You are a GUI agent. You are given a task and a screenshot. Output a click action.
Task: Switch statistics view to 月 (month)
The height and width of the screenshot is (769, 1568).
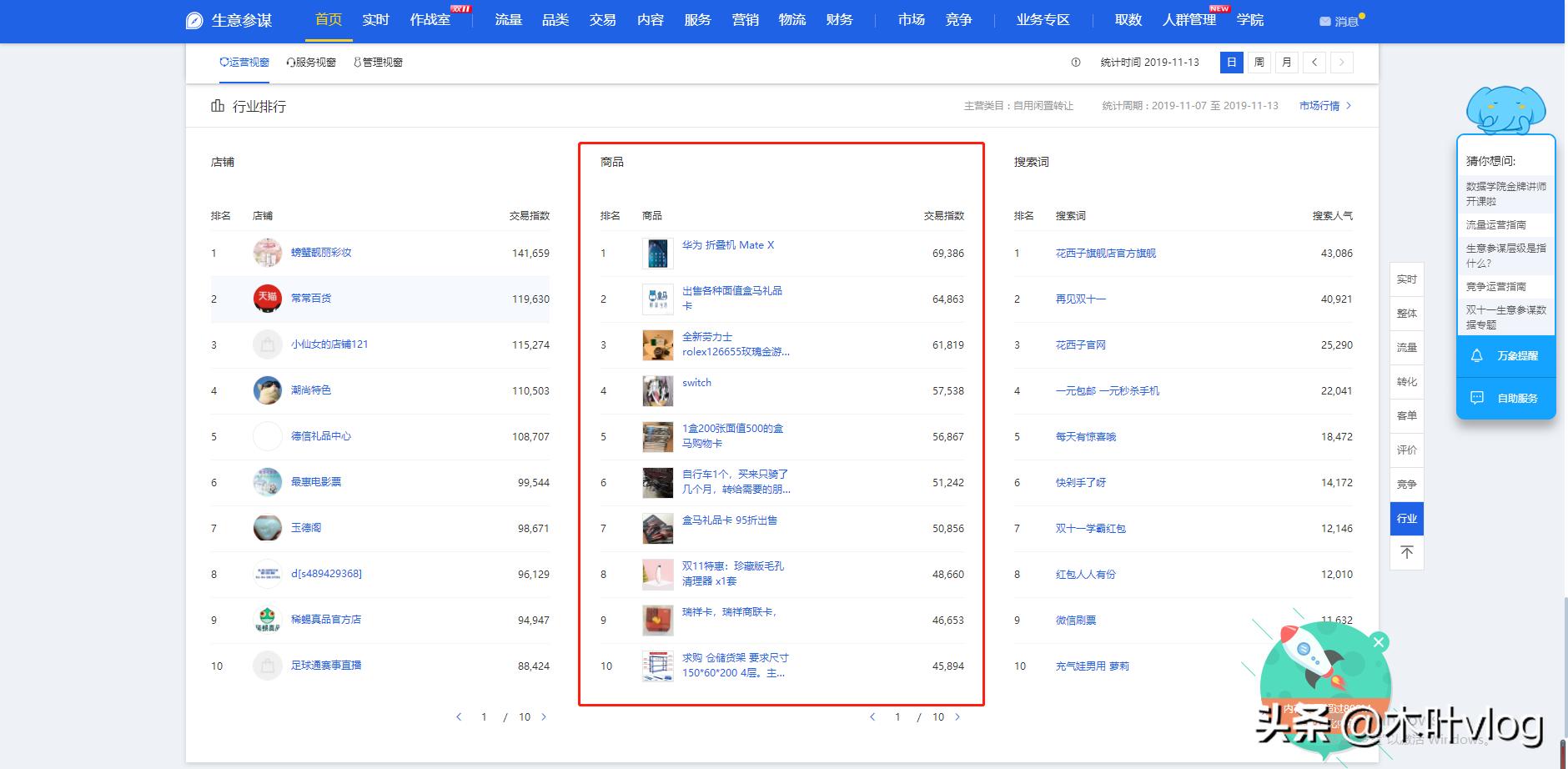1287,62
